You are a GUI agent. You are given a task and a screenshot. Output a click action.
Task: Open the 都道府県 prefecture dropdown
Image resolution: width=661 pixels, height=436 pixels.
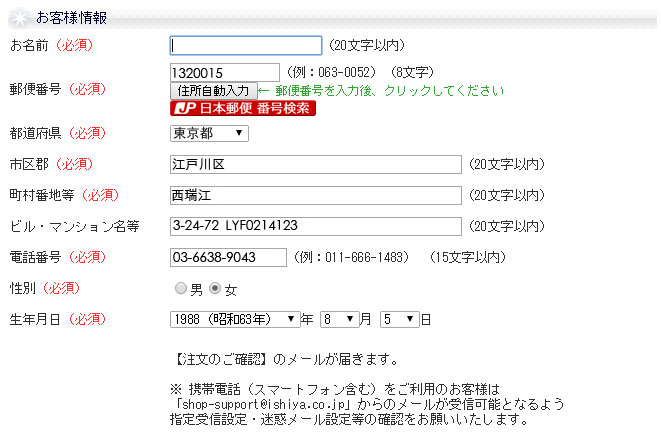tap(209, 133)
